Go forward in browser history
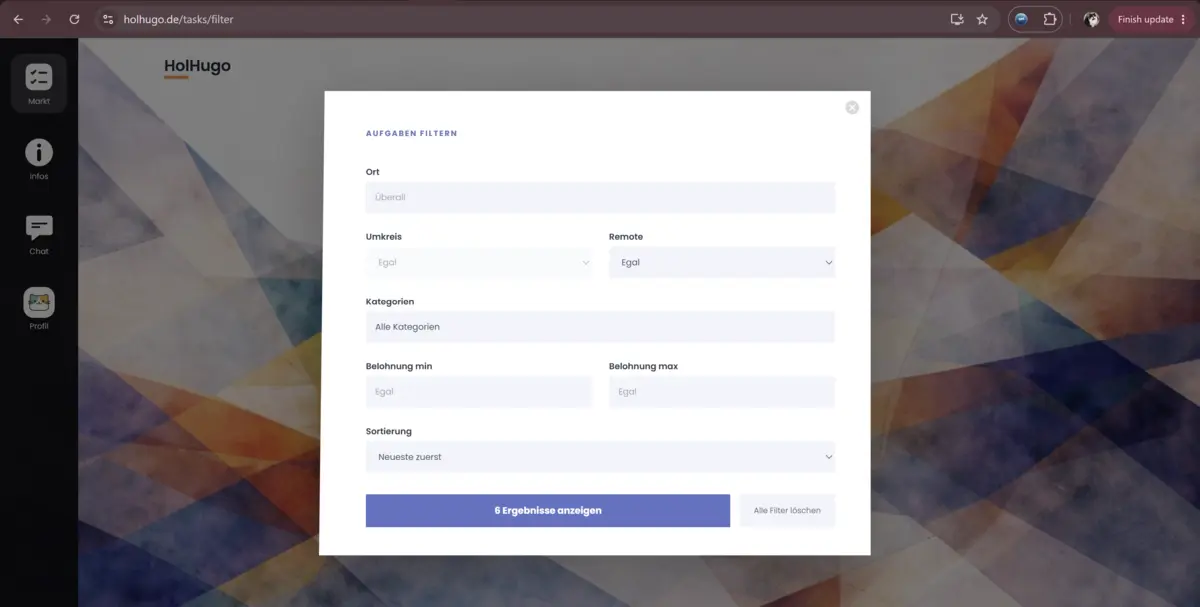 [x=46, y=19]
